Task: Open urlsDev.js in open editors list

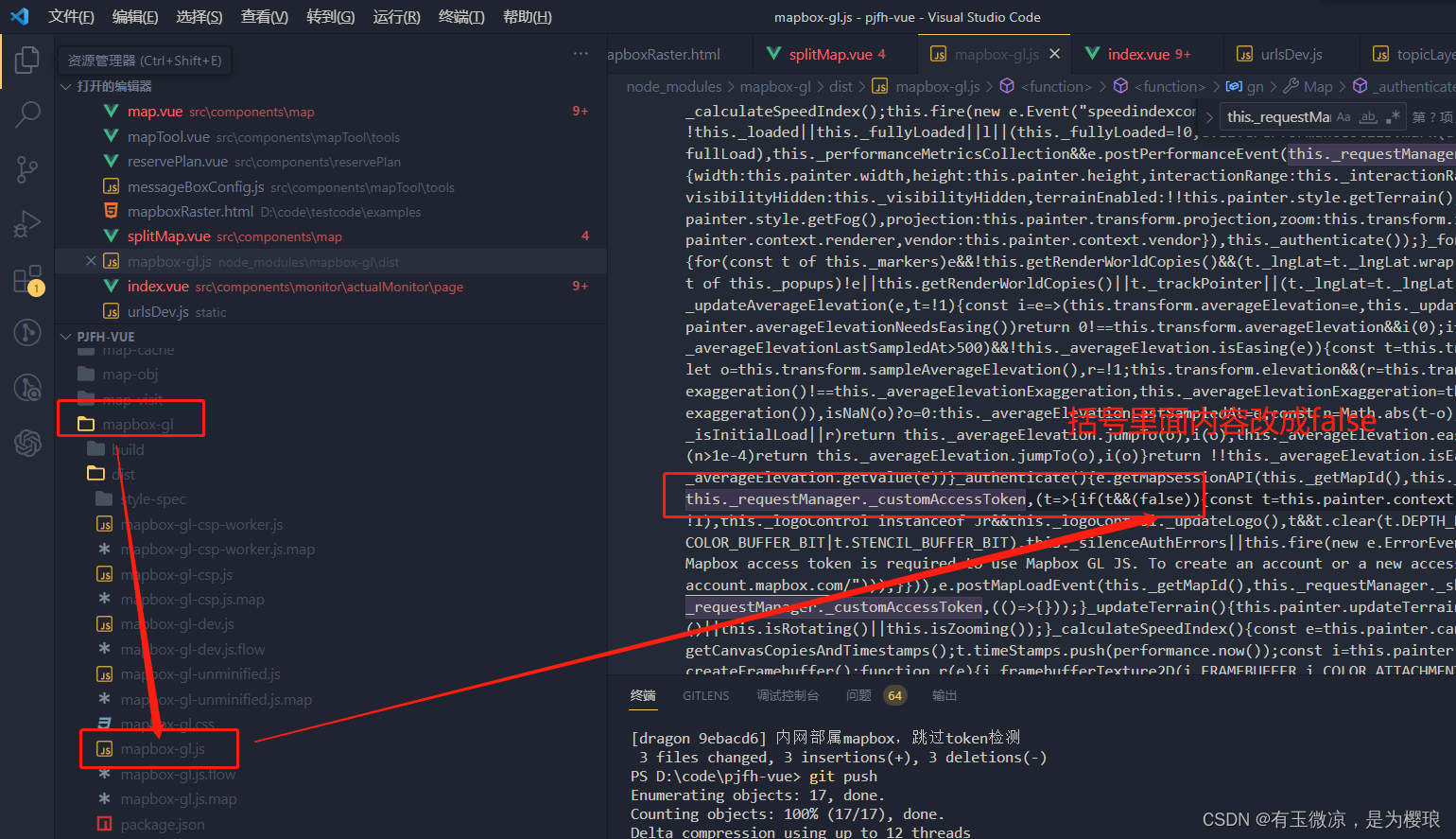Action: [331, 311]
